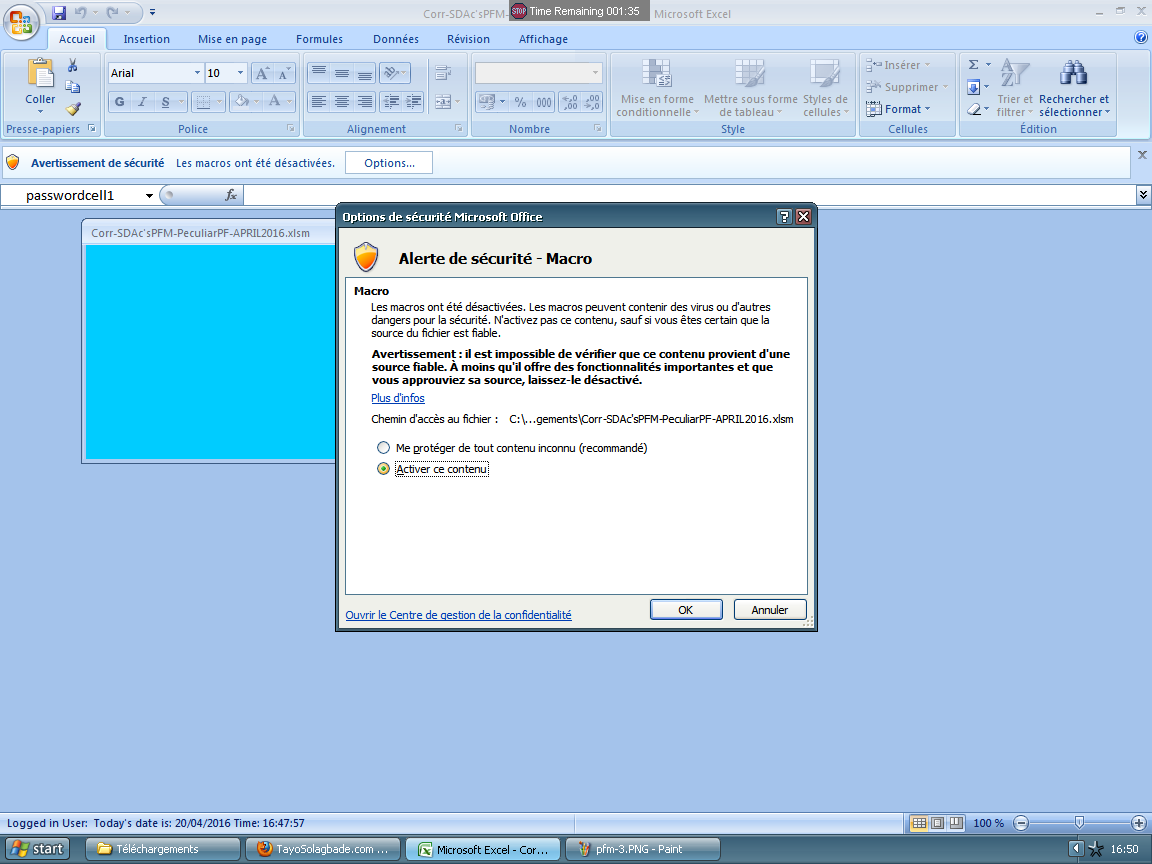This screenshot has width=1152, height=864.
Task: Open the font size dropdown
Action: 240,73
